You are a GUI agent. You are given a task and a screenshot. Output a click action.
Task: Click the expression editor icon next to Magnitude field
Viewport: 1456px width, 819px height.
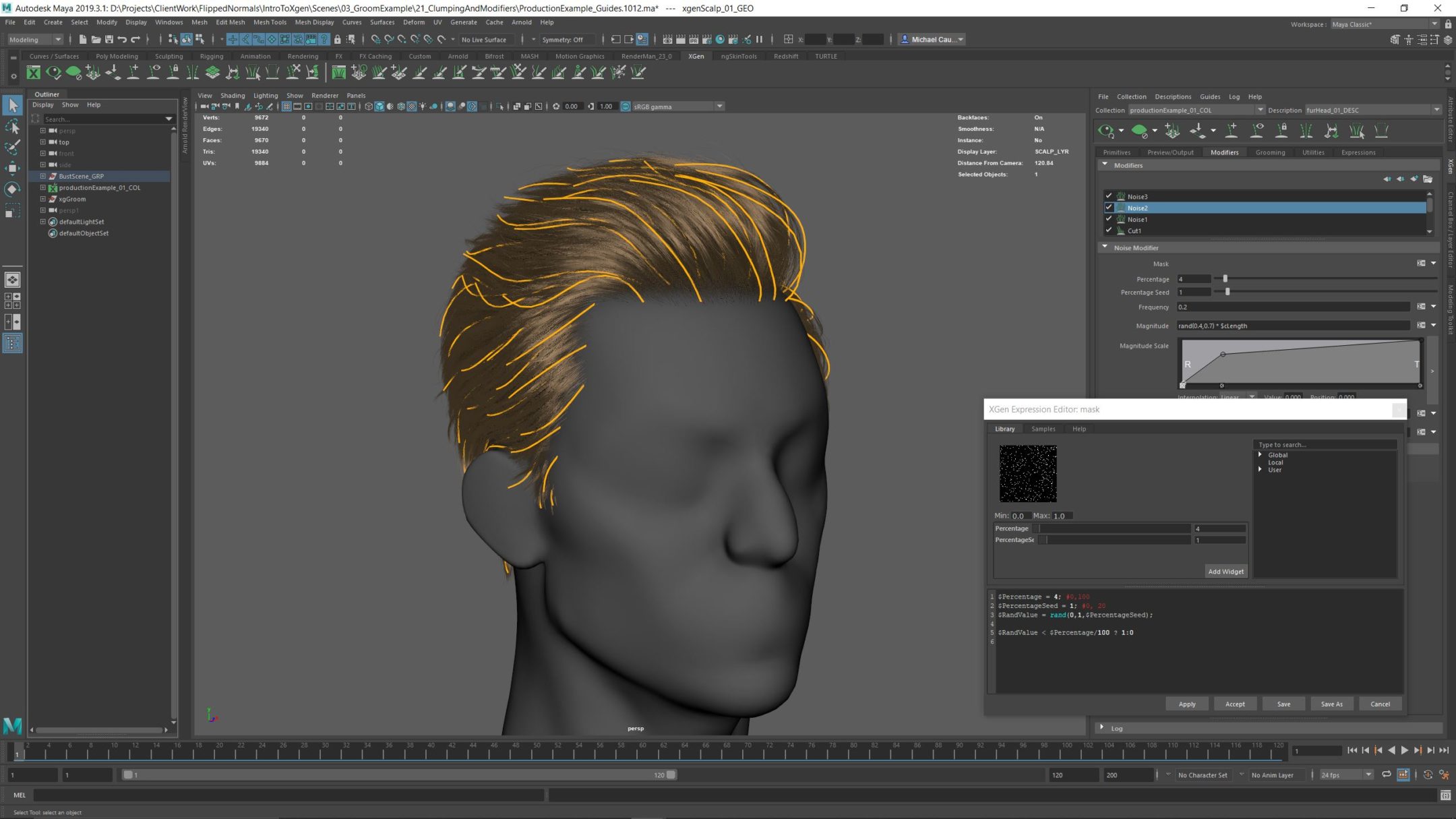click(1420, 325)
